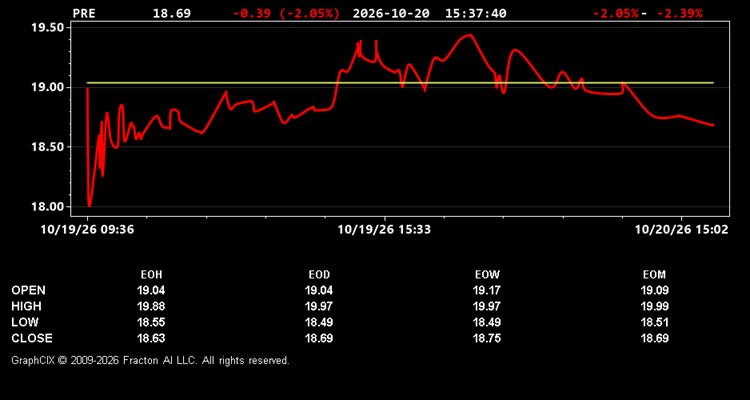
Task: Click the -2.39% range value in header
Action: pyautogui.click(x=679, y=13)
